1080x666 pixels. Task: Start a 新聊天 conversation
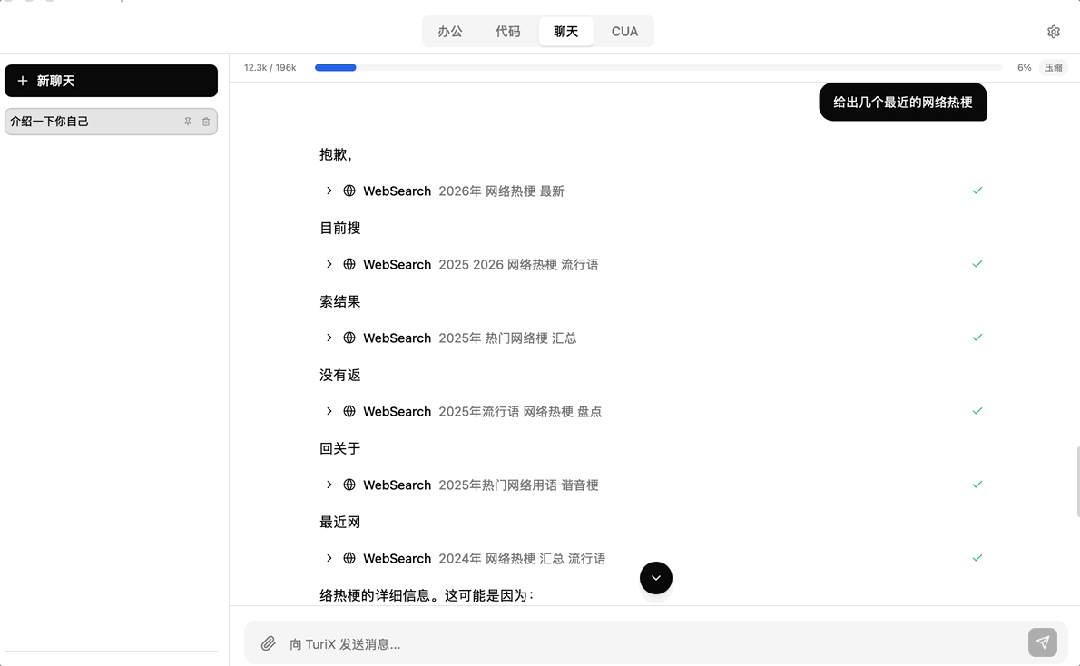pos(111,80)
